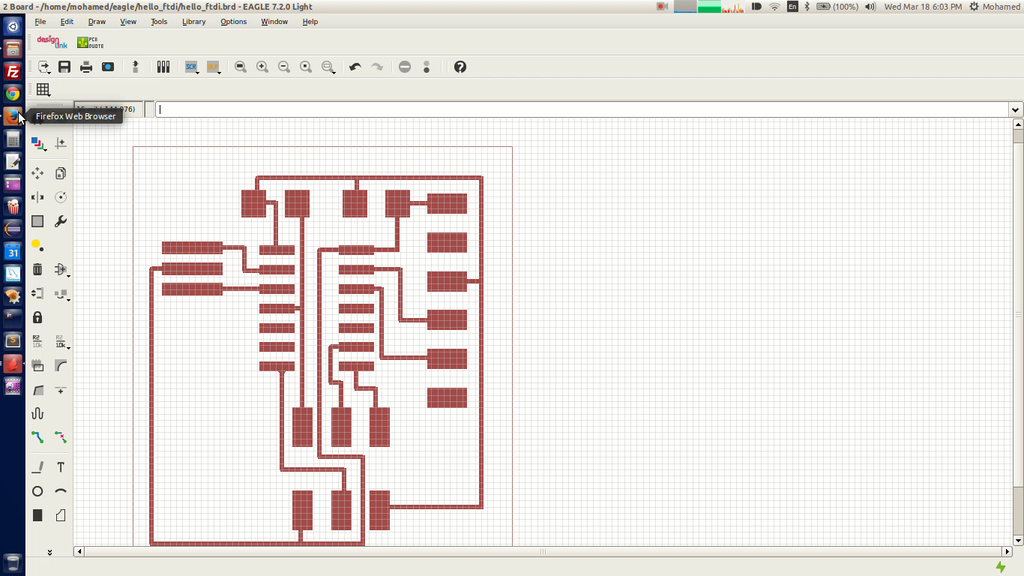Select the Delete trash tool
Screen dimensions: 1024x576
pyautogui.click(x=37, y=269)
